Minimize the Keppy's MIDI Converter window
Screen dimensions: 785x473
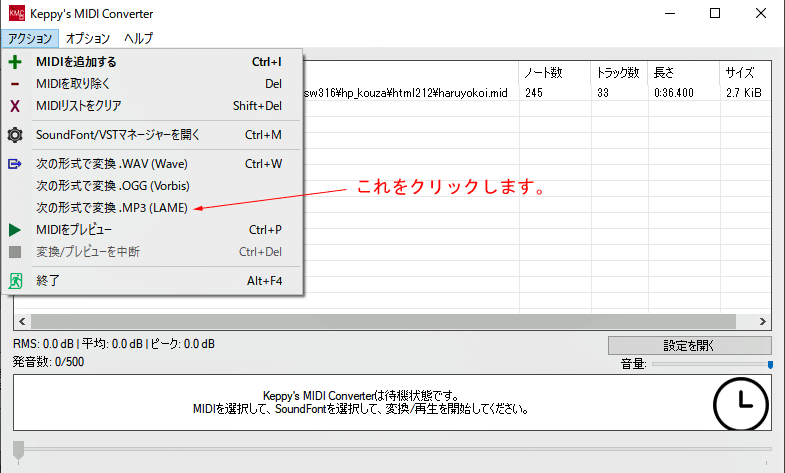[x=670, y=14]
